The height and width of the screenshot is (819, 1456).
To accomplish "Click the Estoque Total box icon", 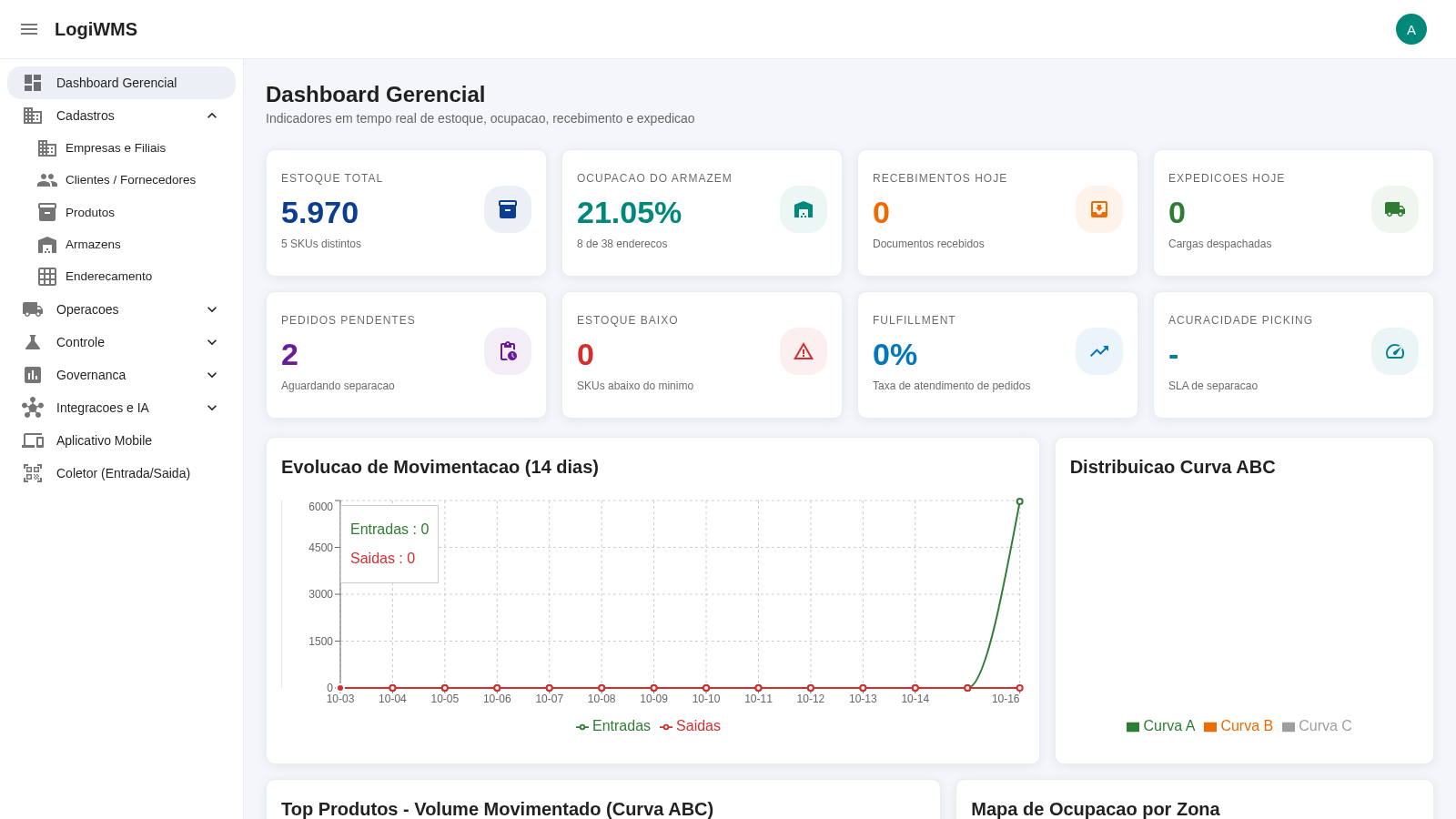I will (x=508, y=209).
